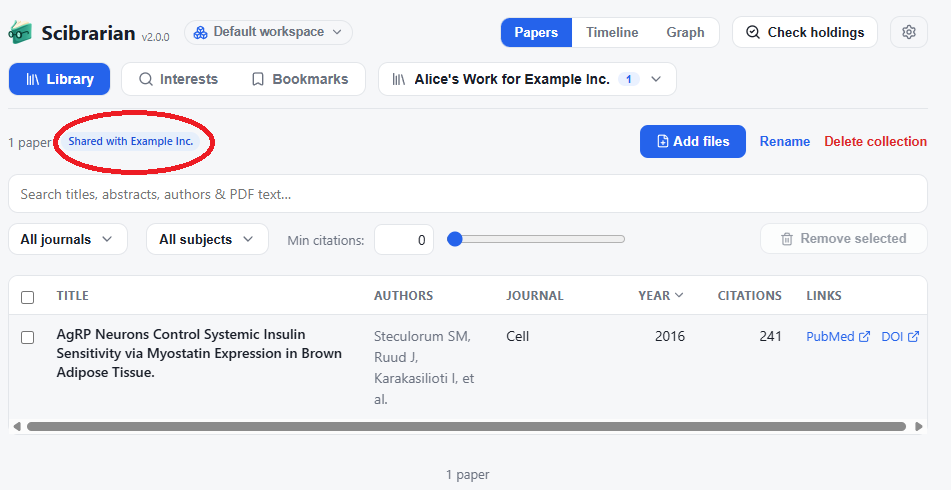The height and width of the screenshot is (490, 951).
Task: Switch to the Timeline view tab
Action: [612, 32]
